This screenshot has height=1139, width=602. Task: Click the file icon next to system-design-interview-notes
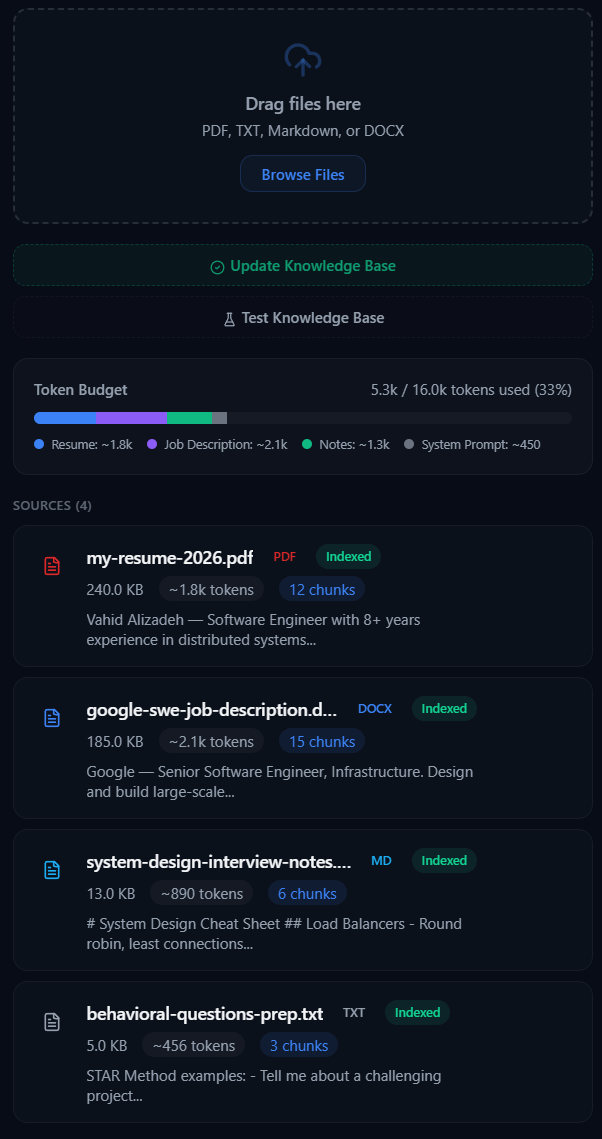[x=51, y=869]
